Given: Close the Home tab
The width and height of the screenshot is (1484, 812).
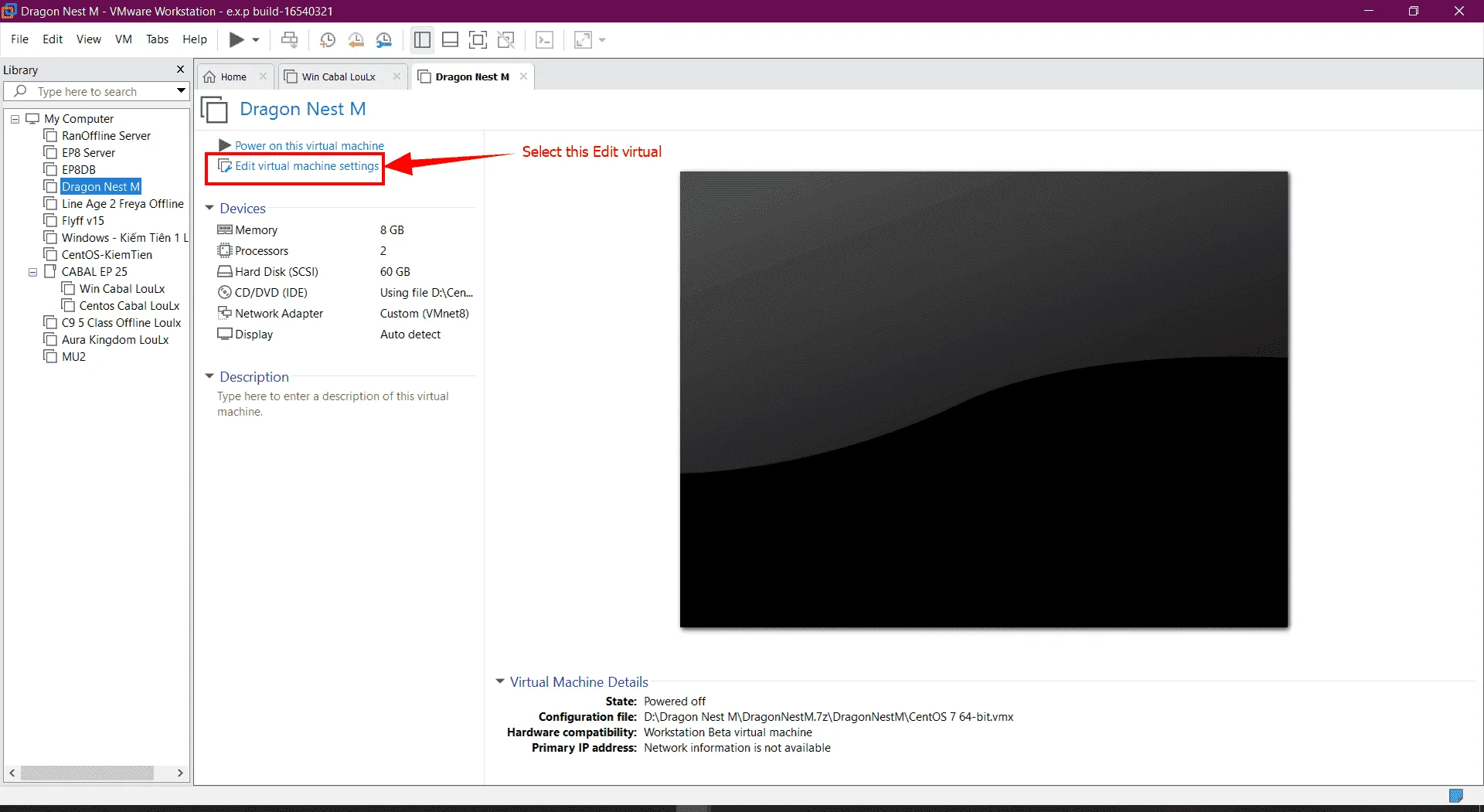Looking at the screenshot, I should tap(263, 76).
